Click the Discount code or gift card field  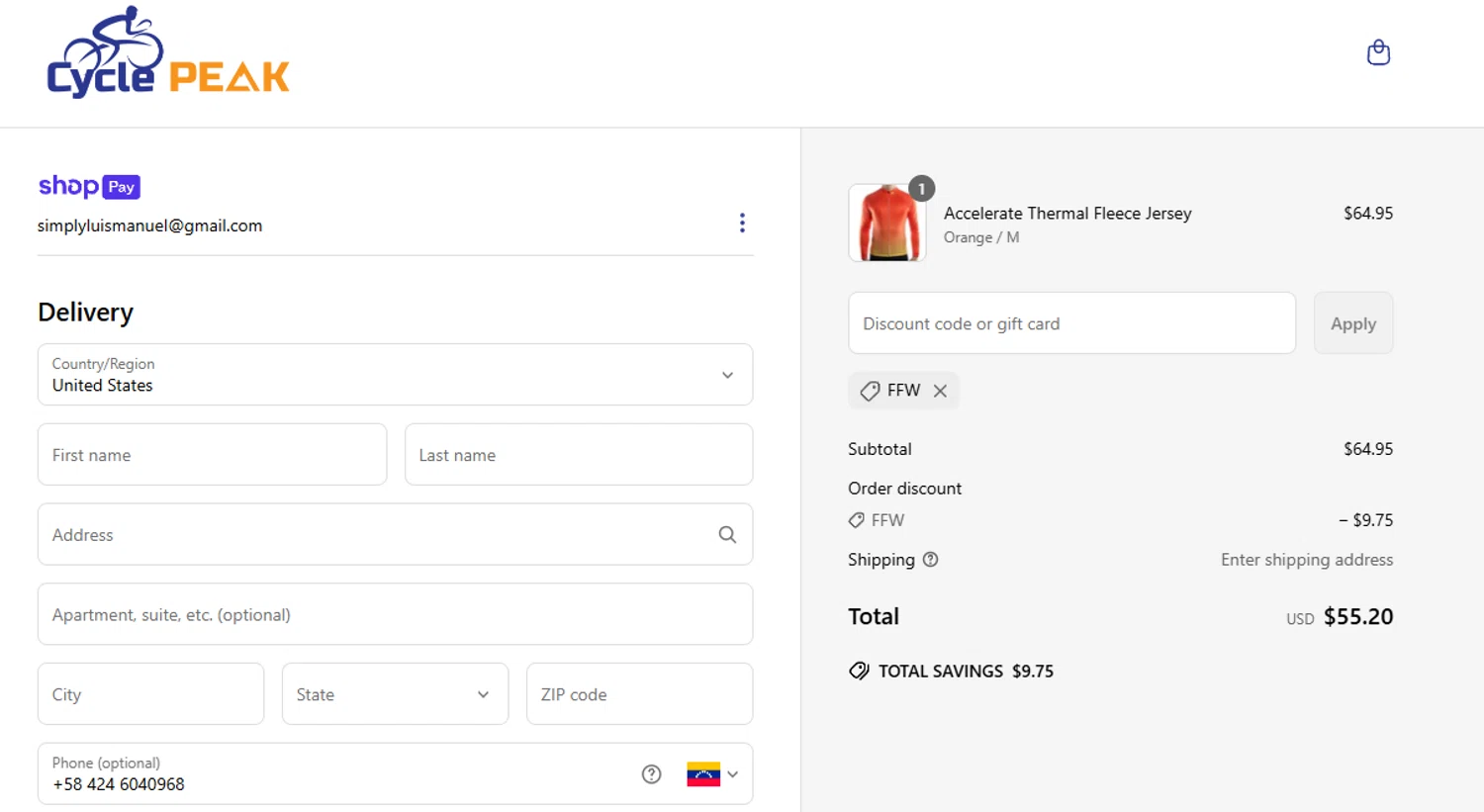pyautogui.click(x=1071, y=323)
